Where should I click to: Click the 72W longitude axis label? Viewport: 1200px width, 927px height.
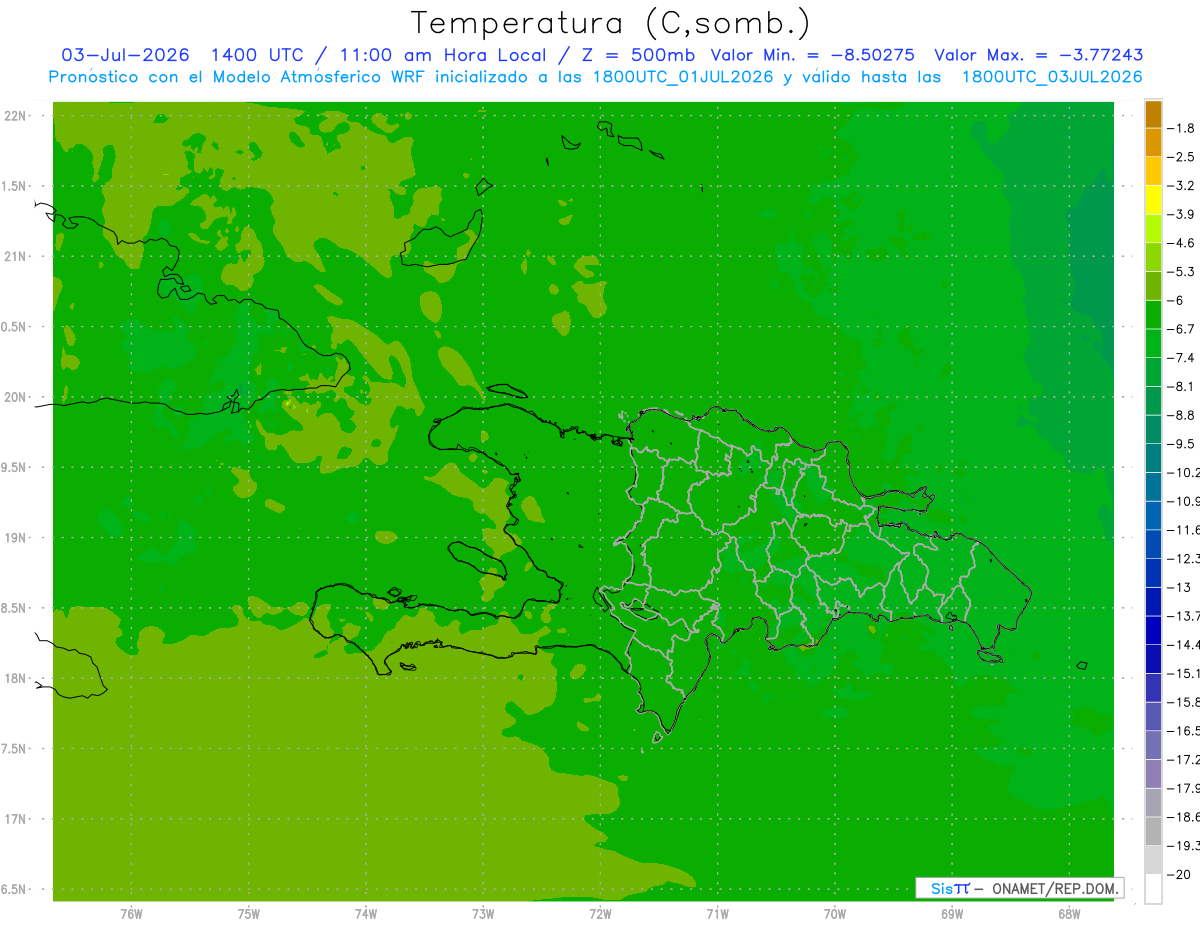[x=600, y=914]
